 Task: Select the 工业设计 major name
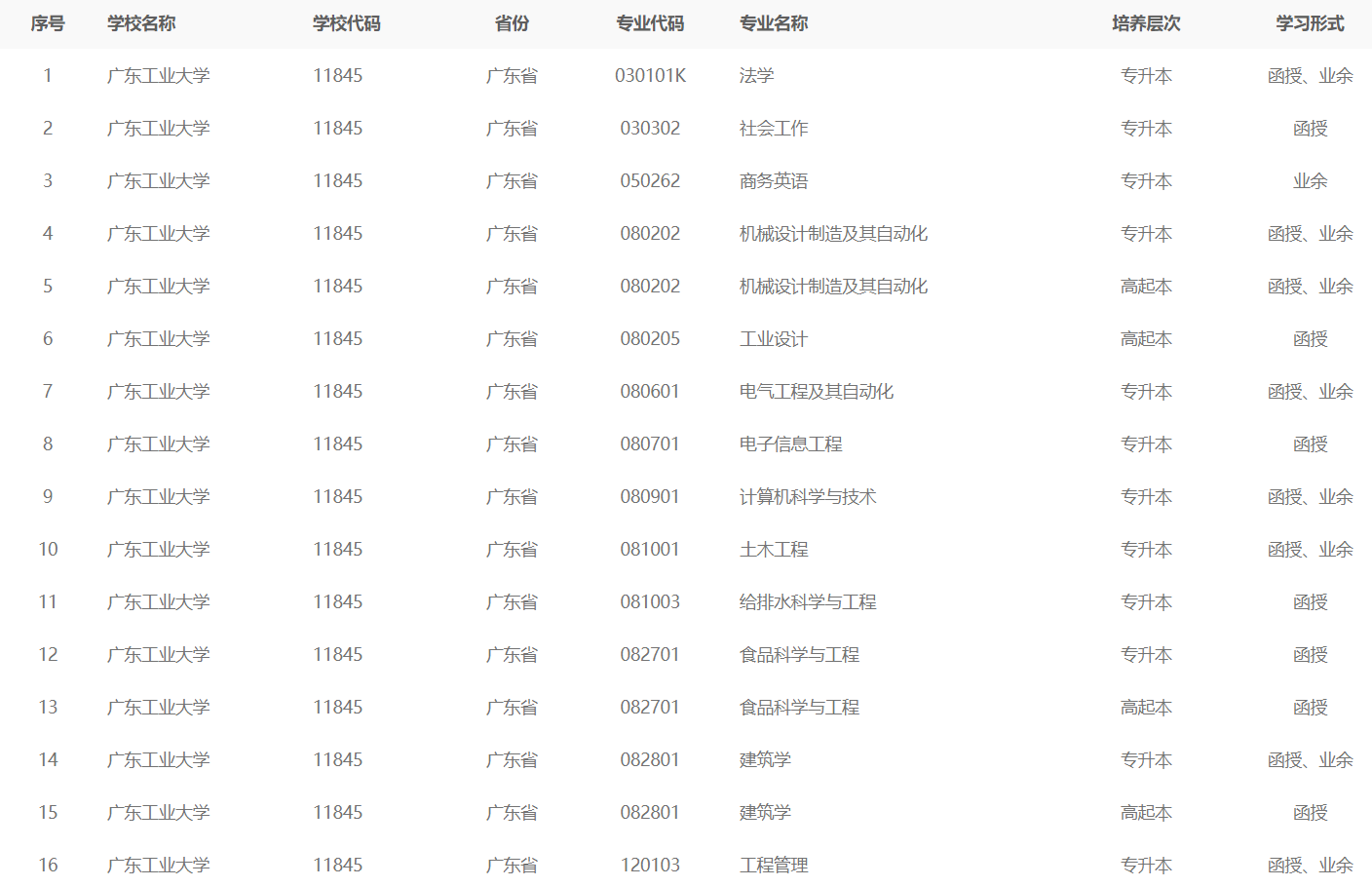pyautogui.click(x=774, y=339)
